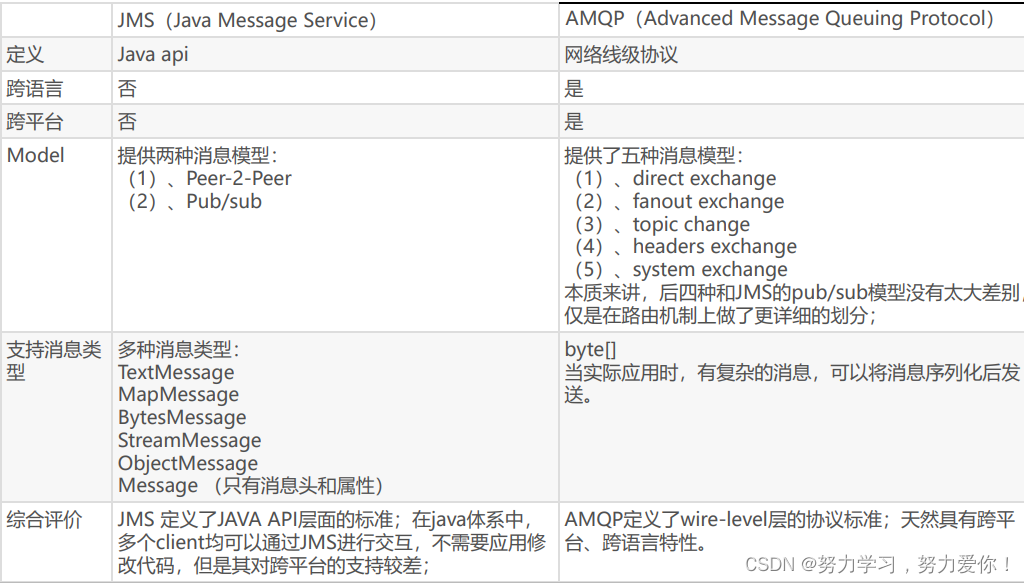Click the 'fanout exchange' entry

click(708, 202)
